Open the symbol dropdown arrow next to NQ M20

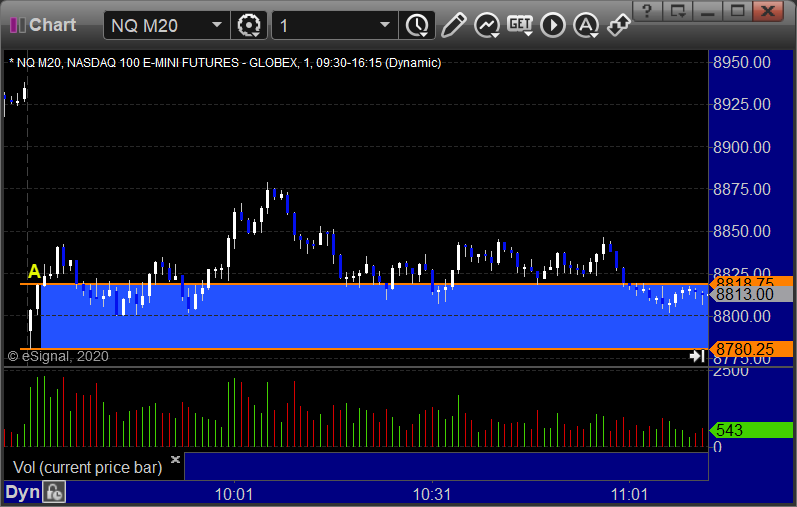(217, 25)
